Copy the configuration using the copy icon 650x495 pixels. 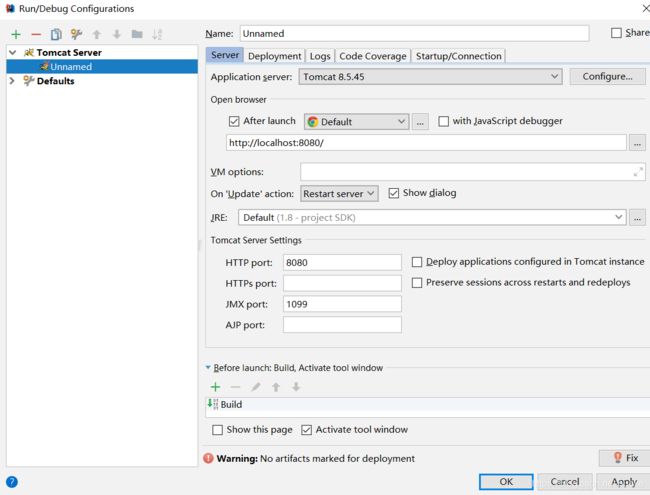pyautogui.click(x=56, y=34)
